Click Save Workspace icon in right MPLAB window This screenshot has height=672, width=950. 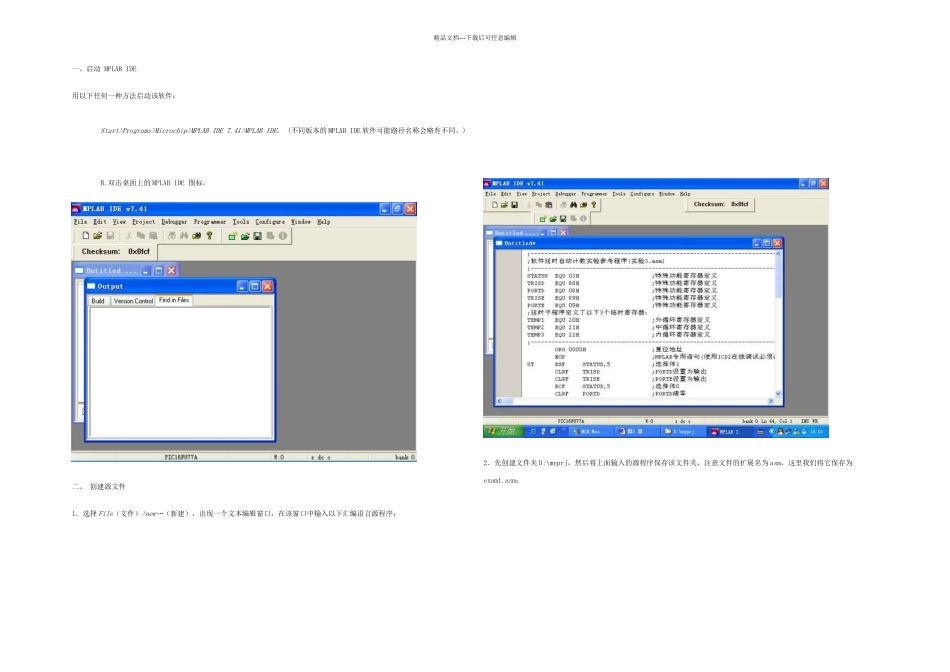point(563,219)
